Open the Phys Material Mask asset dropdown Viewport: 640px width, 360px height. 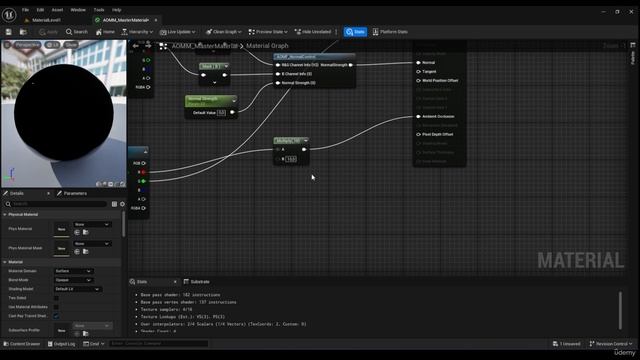pos(92,244)
